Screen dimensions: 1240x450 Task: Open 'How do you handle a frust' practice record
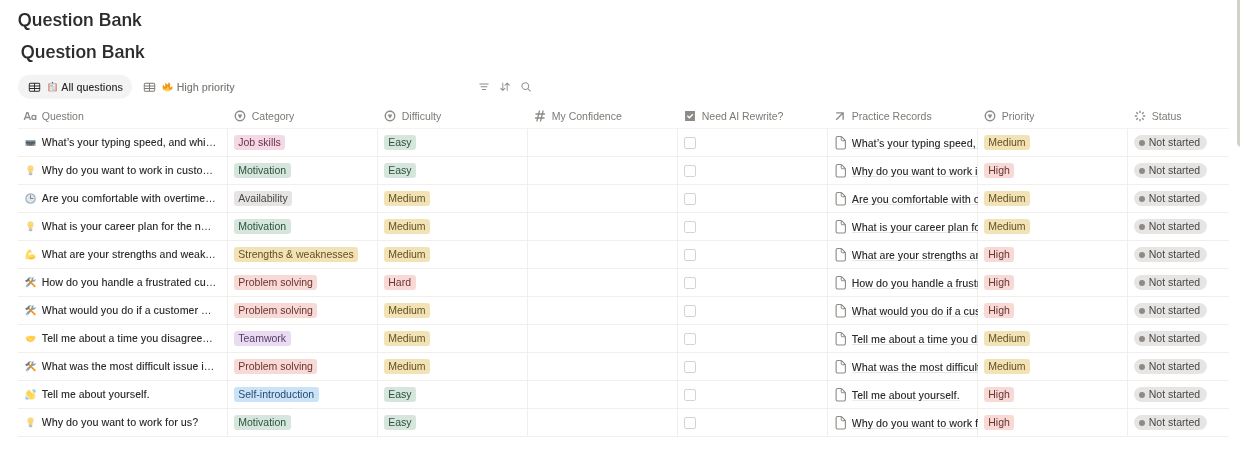point(914,283)
